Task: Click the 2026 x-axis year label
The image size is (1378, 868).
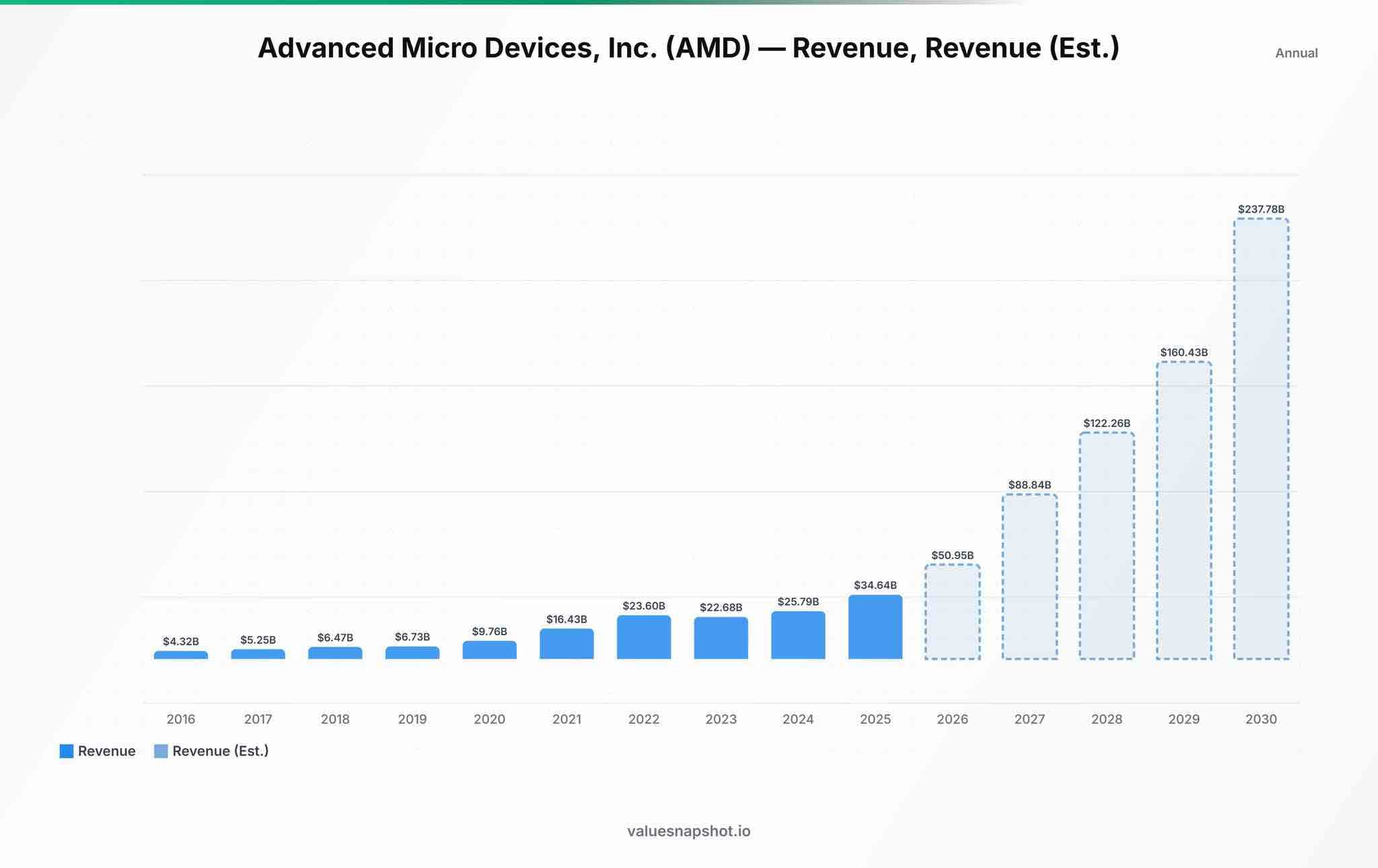Action: pos(952,719)
